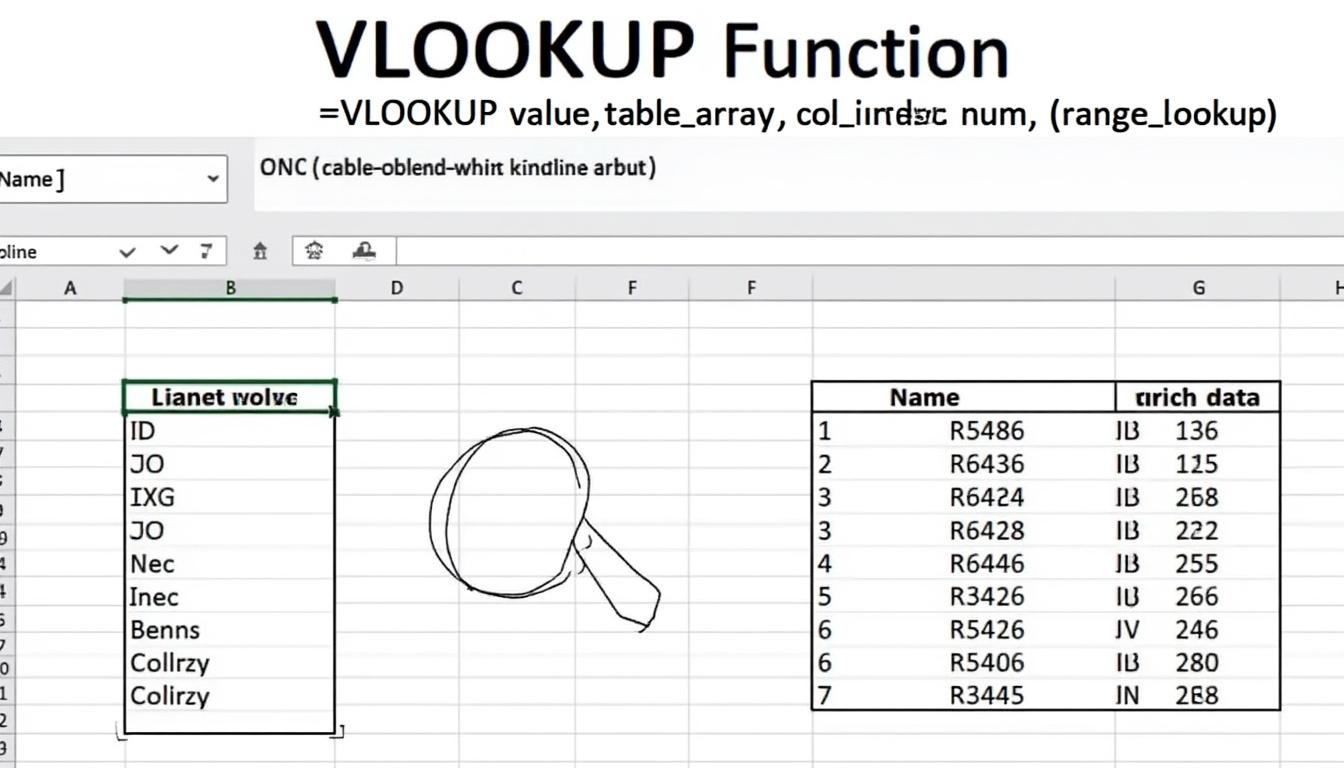Click column A header
Image resolution: width=1344 pixels, height=768 pixels.
[70, 288]
